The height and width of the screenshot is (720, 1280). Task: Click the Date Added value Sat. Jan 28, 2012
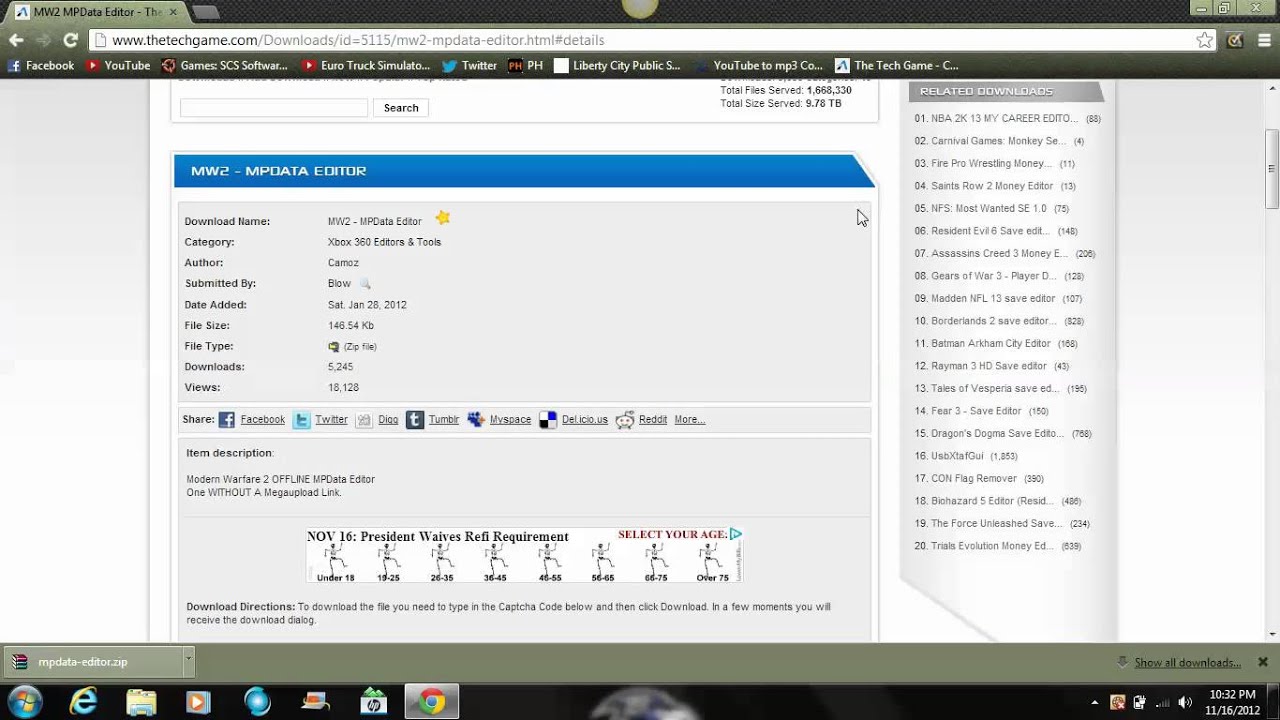tap(367, 305)
